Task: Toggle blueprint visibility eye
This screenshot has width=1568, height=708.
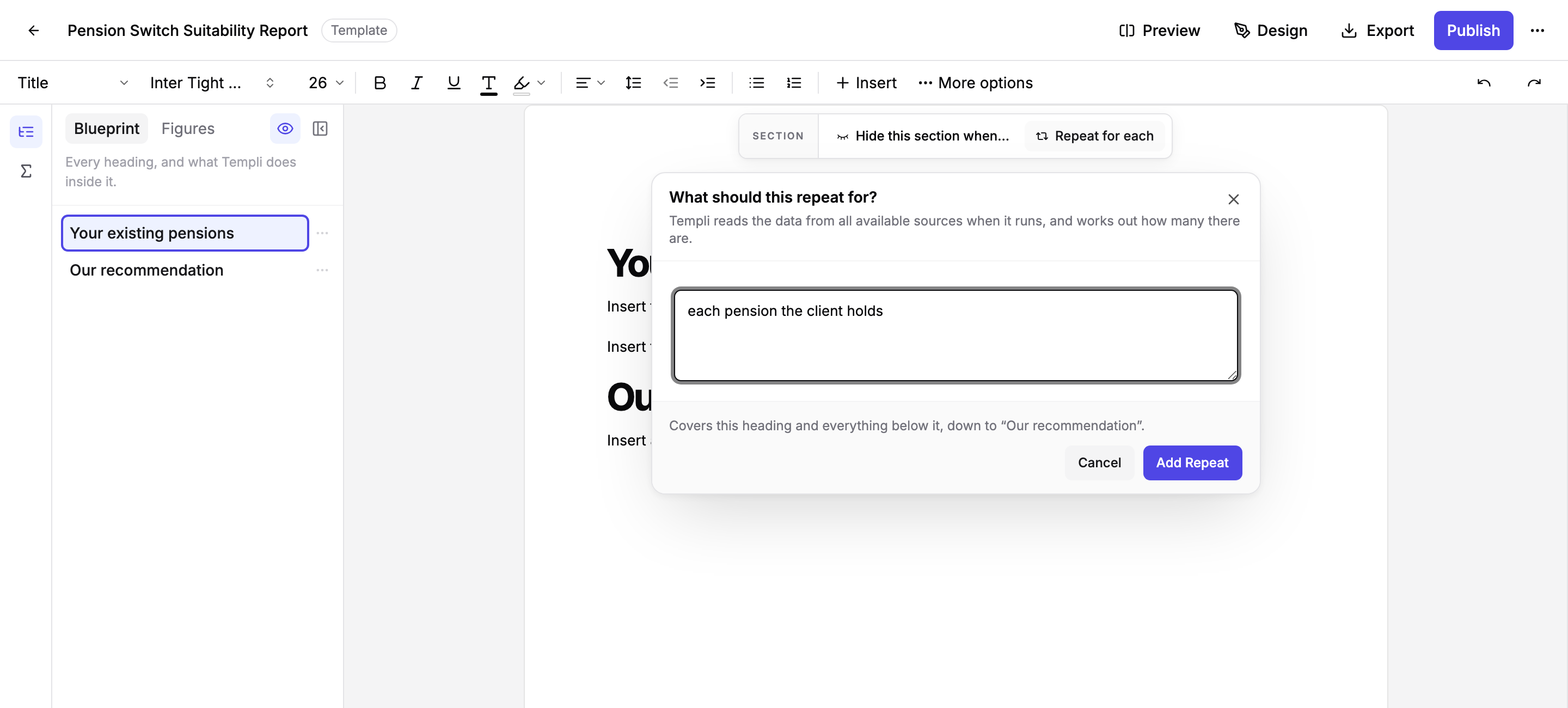Action: 285,129
